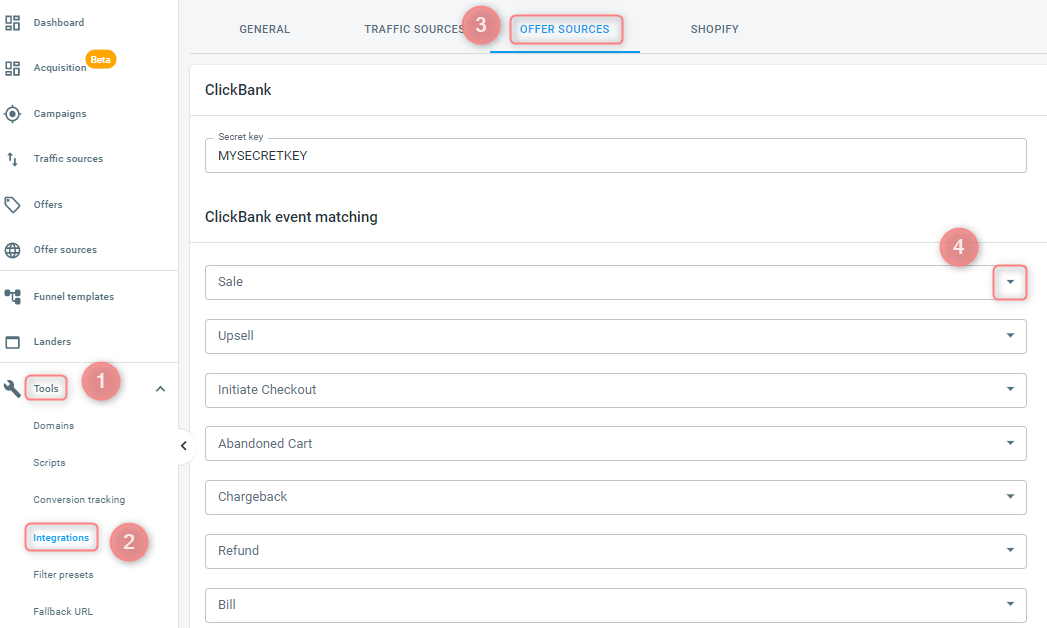Viewport: 1047px width, 628px height.
Task: Click the ClickBank section title
Action: [x=238, y=90]
